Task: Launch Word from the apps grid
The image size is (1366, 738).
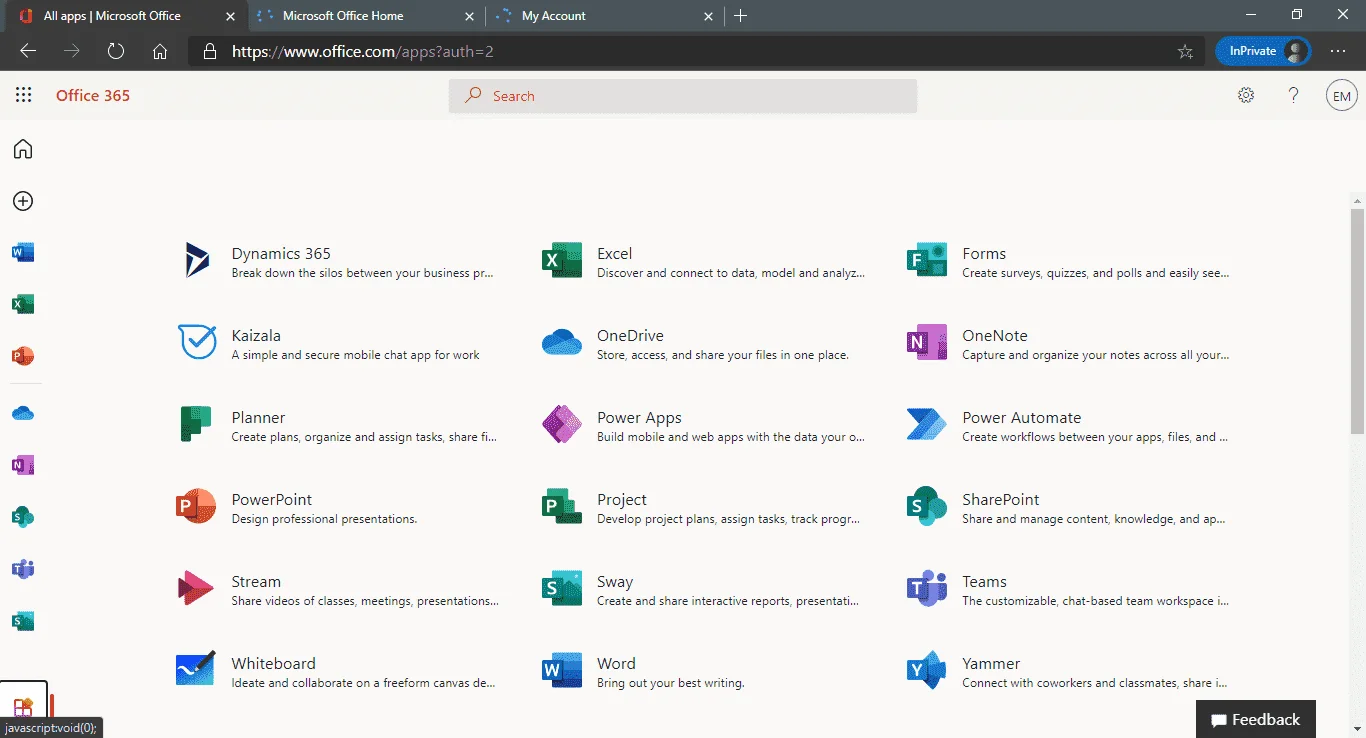Action: (561, 670)
